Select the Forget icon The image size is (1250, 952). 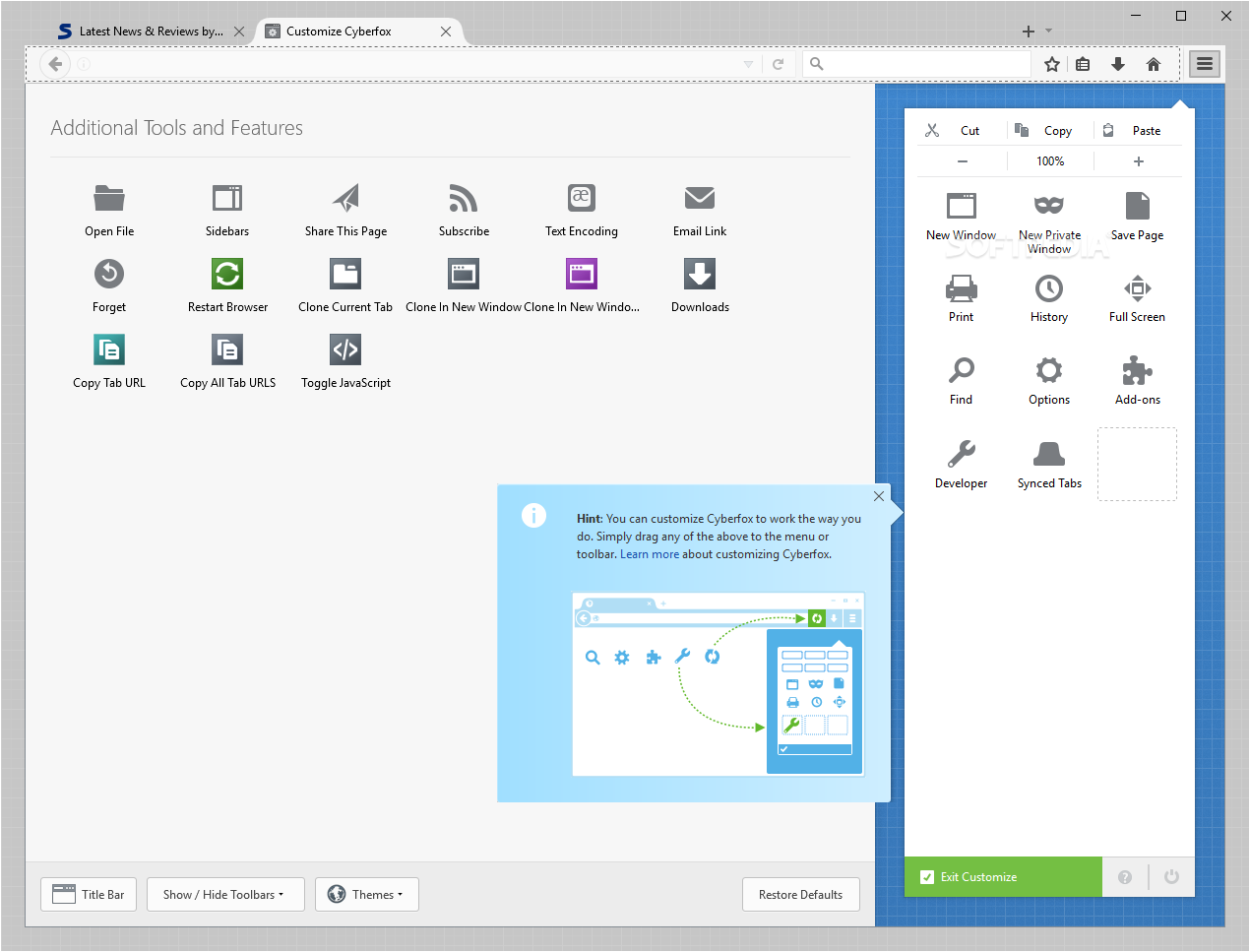tap(109, 274)
